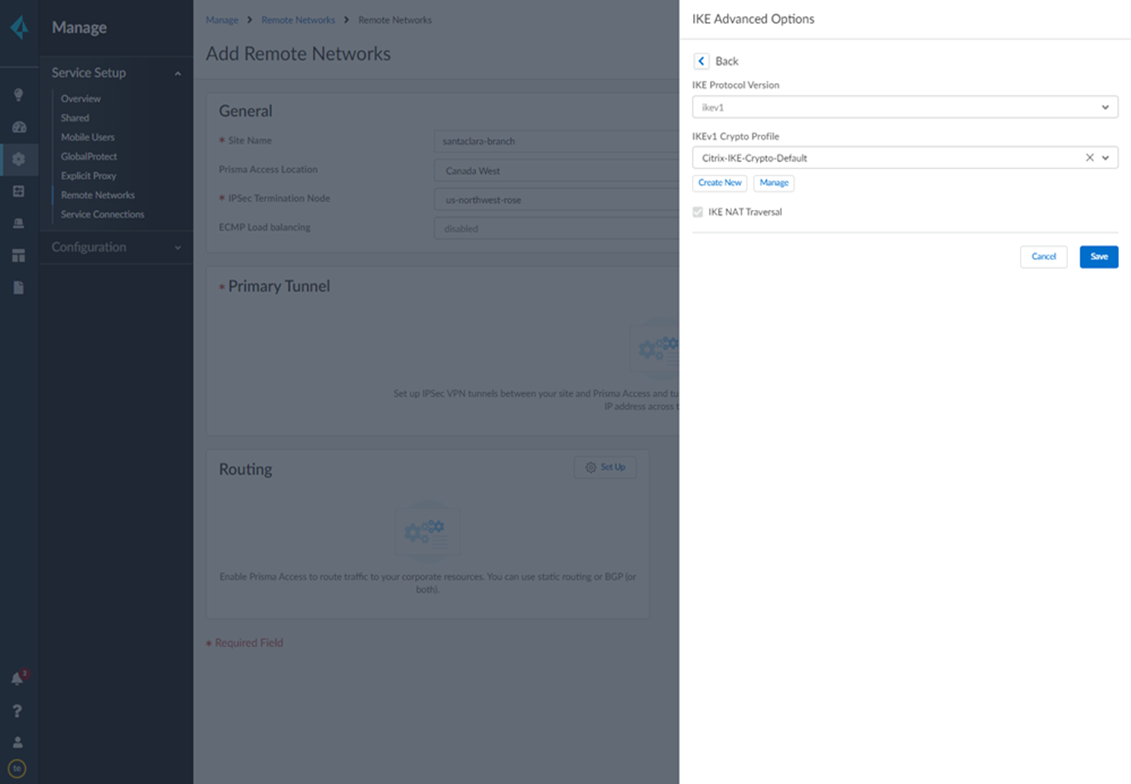Click the gear Manage icon in sidebar
Viewport: 1131px width, 784px height.
click(x=18, y=159)
